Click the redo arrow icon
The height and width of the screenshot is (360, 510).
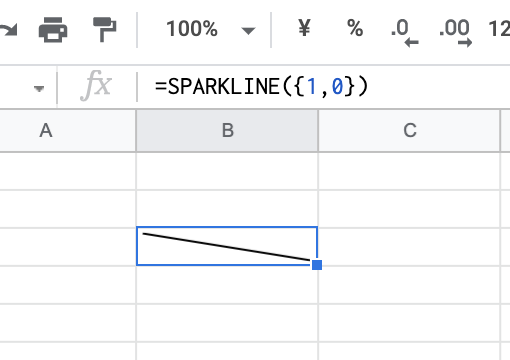[7, 30]
